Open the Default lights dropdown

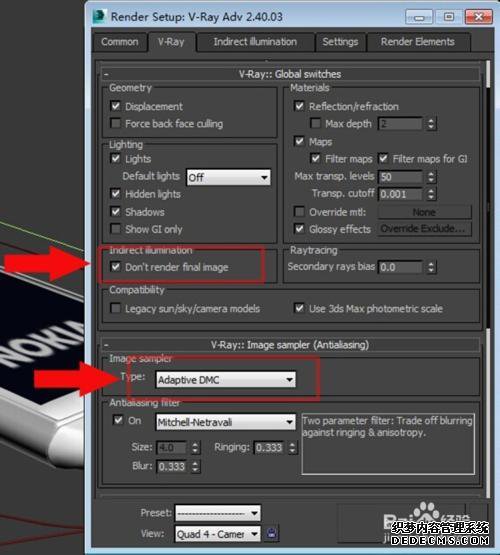pos(229,177)
